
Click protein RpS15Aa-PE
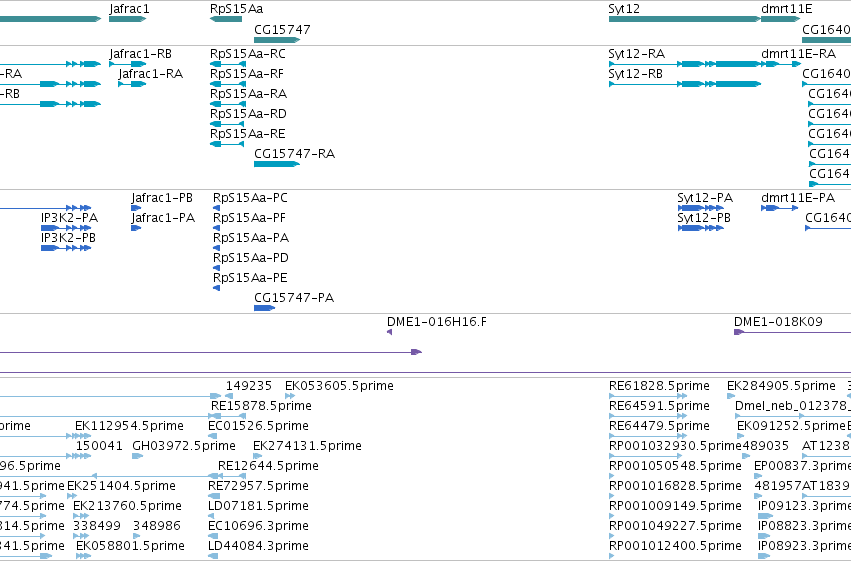(250, 279)
